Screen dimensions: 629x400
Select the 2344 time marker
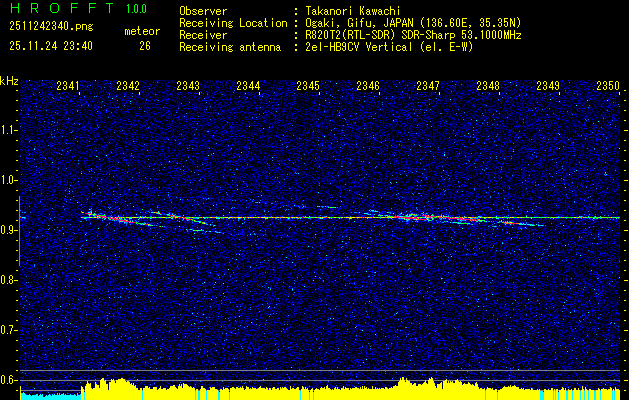click(x=248, y=87)
